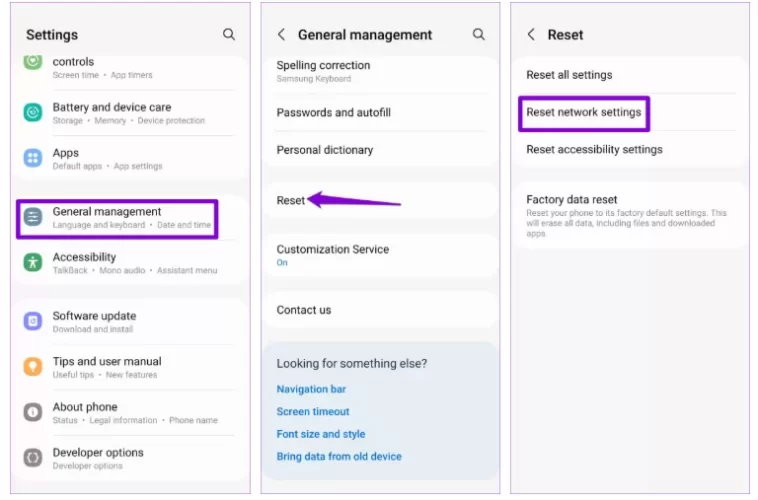Tap the Developer options icon
Image resolution: width=758 pixels, height=500 pixels.
(x=33, y=457)
